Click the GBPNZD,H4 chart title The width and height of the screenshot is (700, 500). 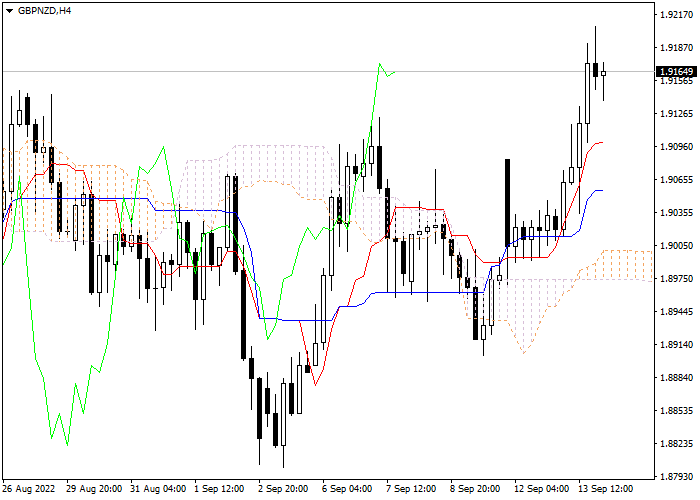tap(44, 11)
